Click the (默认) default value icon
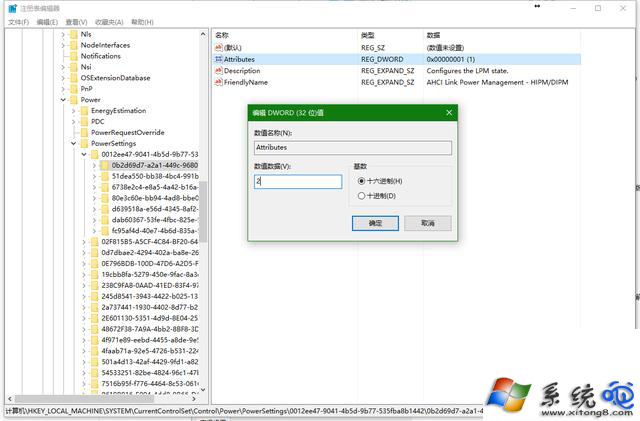Screen dimensions: 640x421 (x=219, y=47)
